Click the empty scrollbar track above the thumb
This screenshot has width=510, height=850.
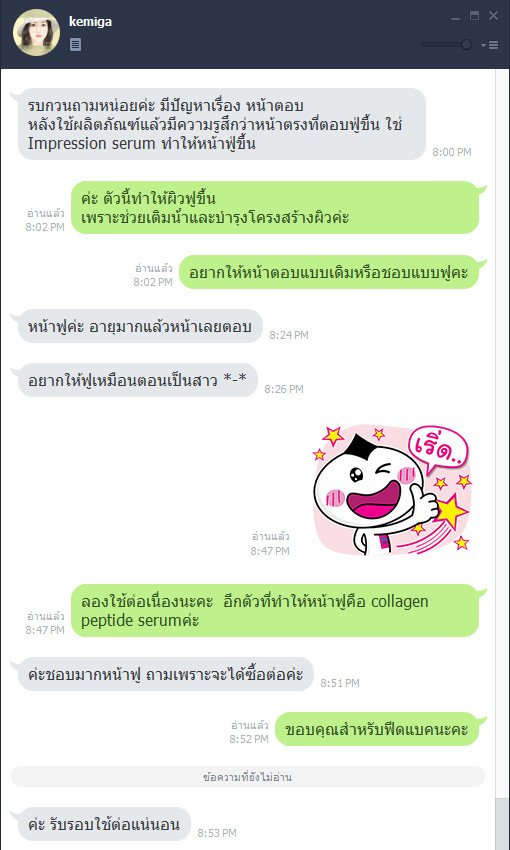(502, 434)
